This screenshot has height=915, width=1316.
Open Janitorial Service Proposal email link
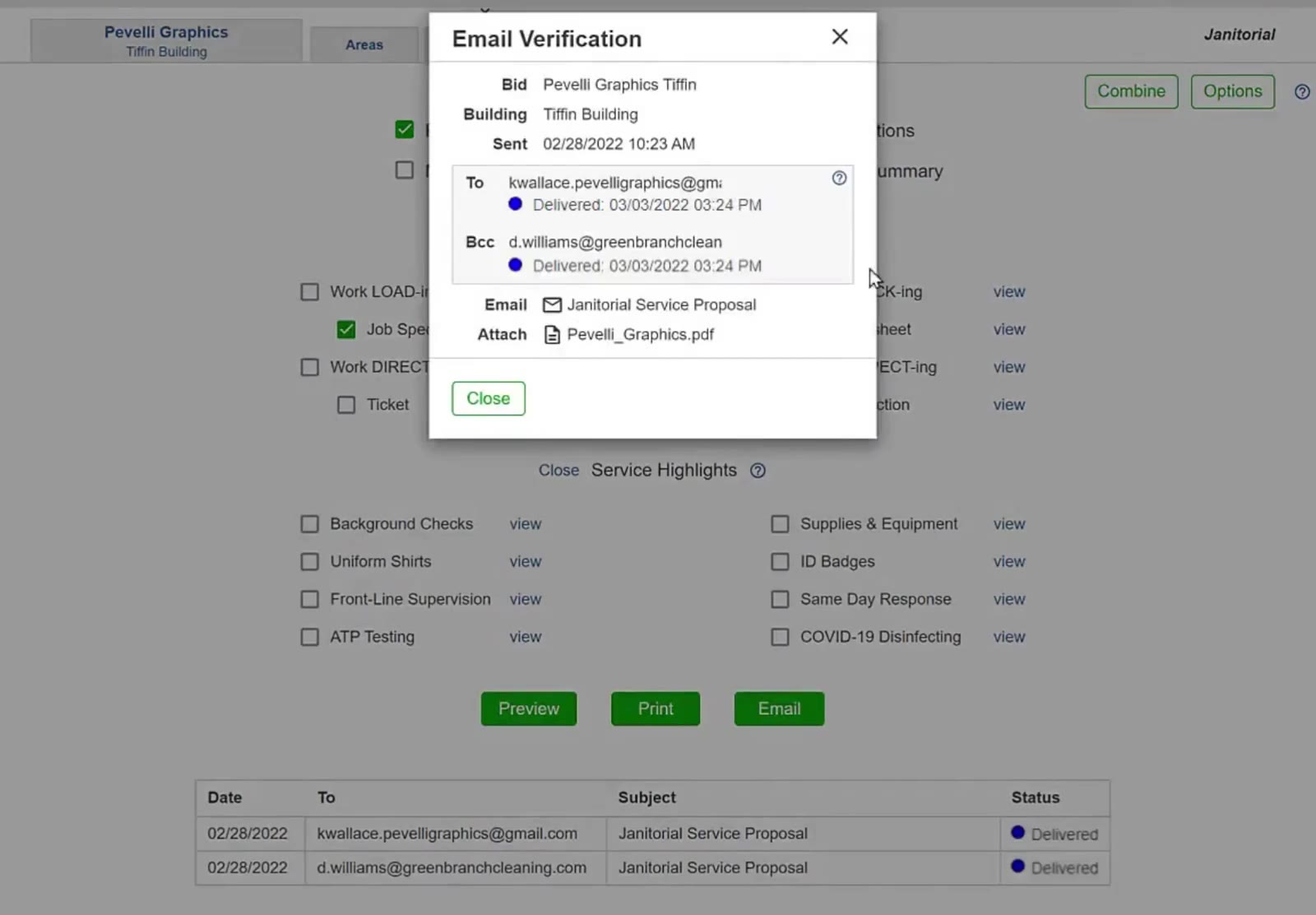pyautogui.click(x=661, y=305)
